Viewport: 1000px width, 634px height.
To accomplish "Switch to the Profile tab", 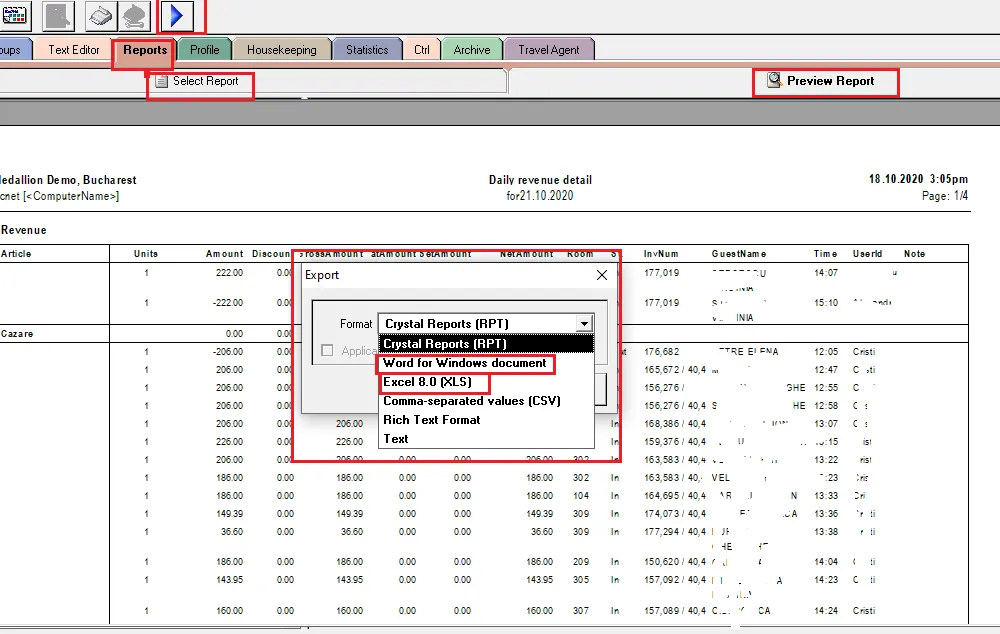I will pos(205,50).
